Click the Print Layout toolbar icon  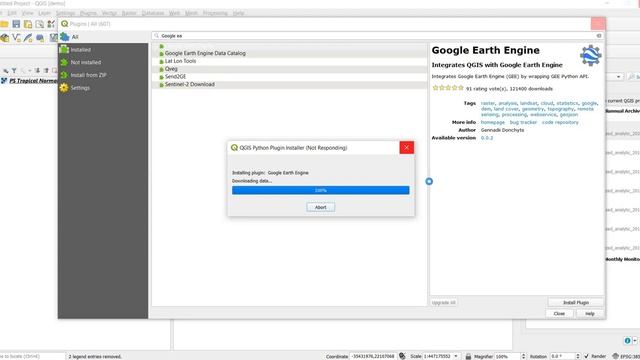pos(40,24)
